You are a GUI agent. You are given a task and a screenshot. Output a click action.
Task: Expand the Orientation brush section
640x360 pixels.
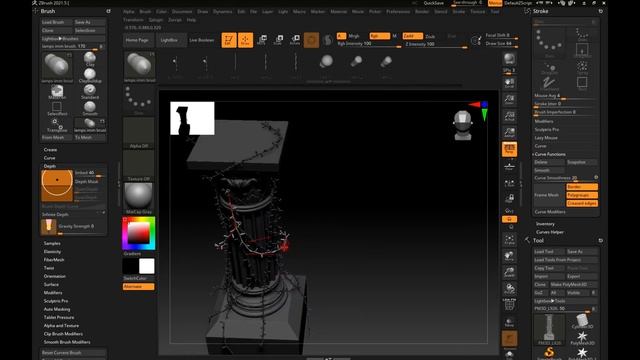tap(55, 276)
